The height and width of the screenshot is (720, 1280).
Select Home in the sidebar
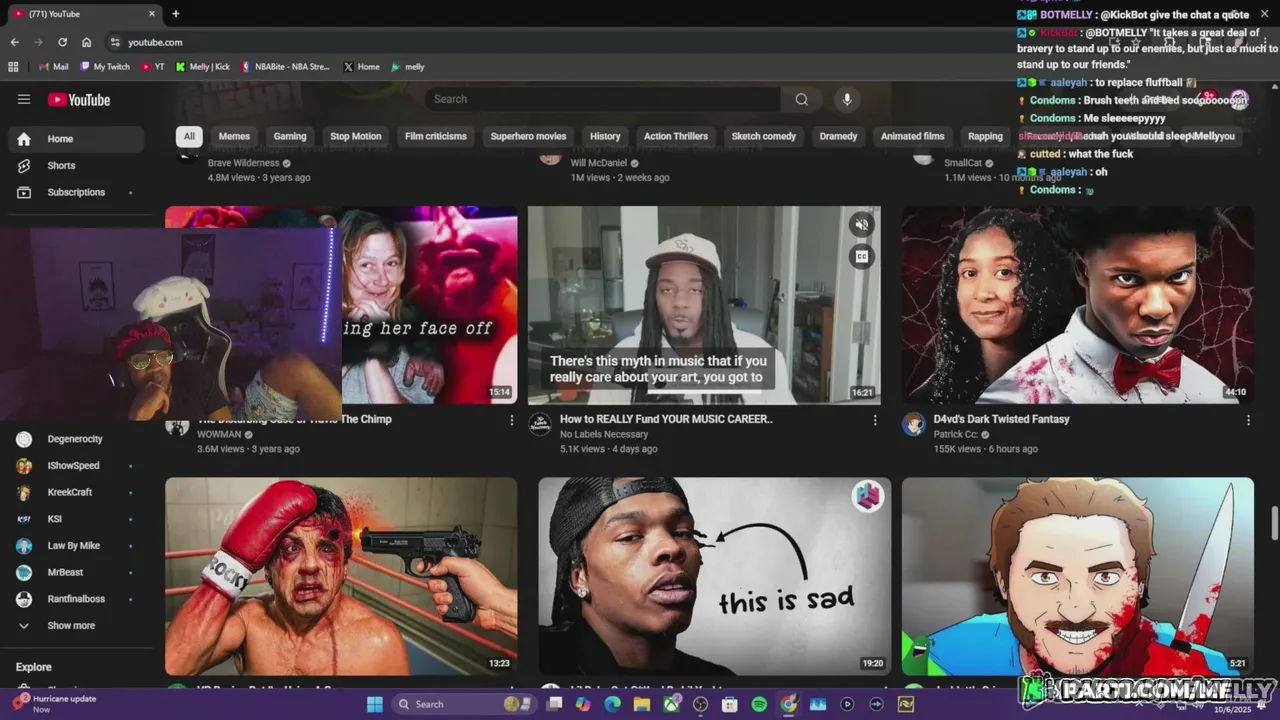tap(76, 139)
